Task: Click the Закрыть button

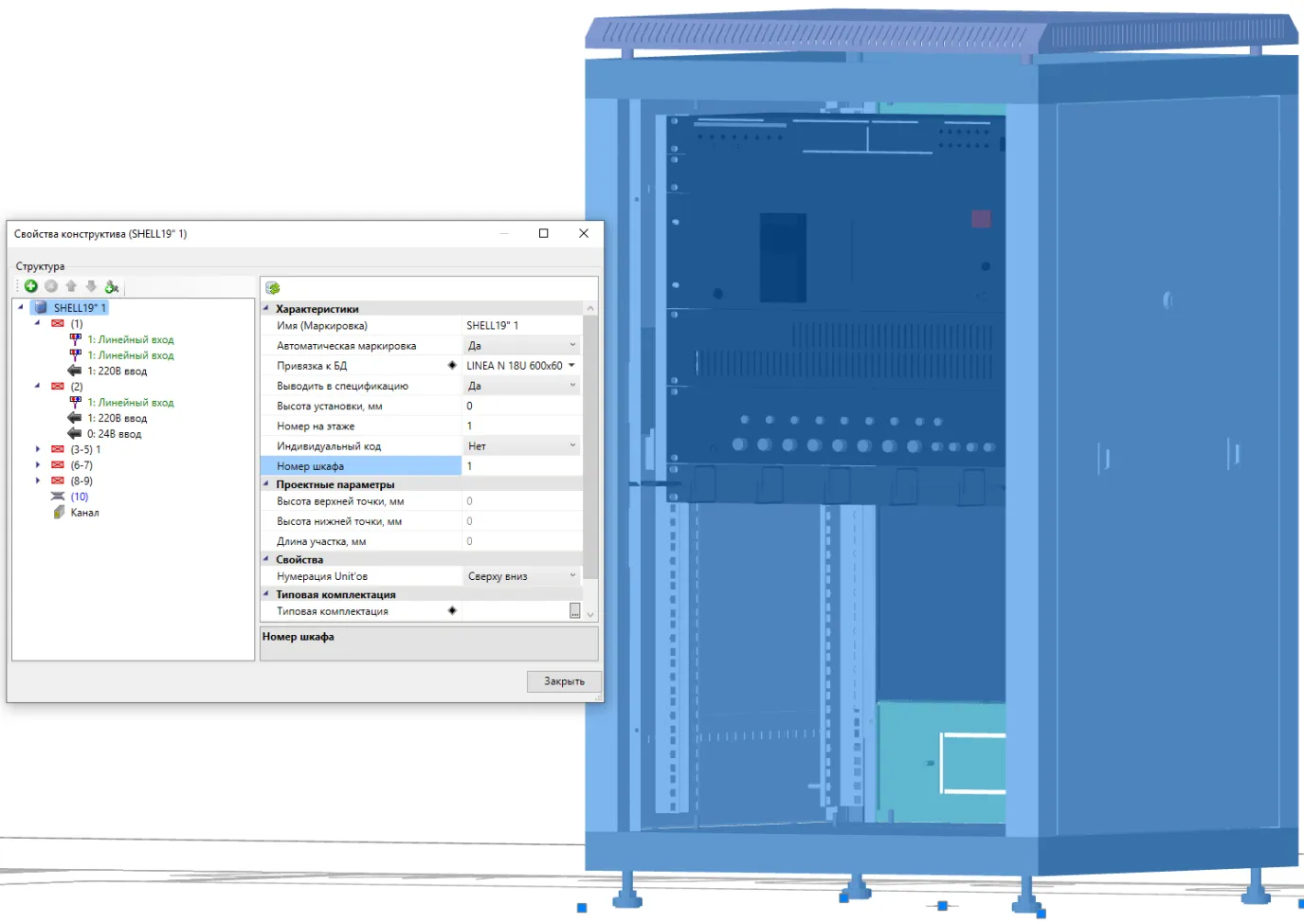Action: coord(564,681)
